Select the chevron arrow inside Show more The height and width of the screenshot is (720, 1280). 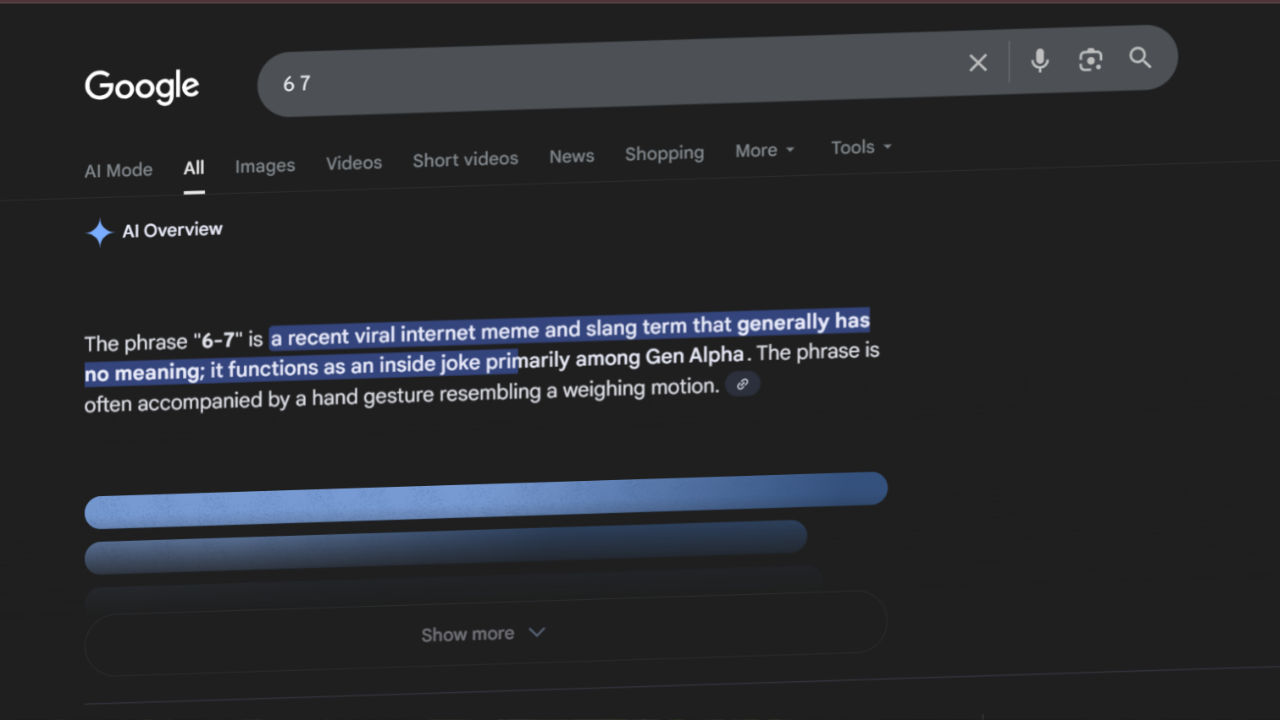[537, 632]
